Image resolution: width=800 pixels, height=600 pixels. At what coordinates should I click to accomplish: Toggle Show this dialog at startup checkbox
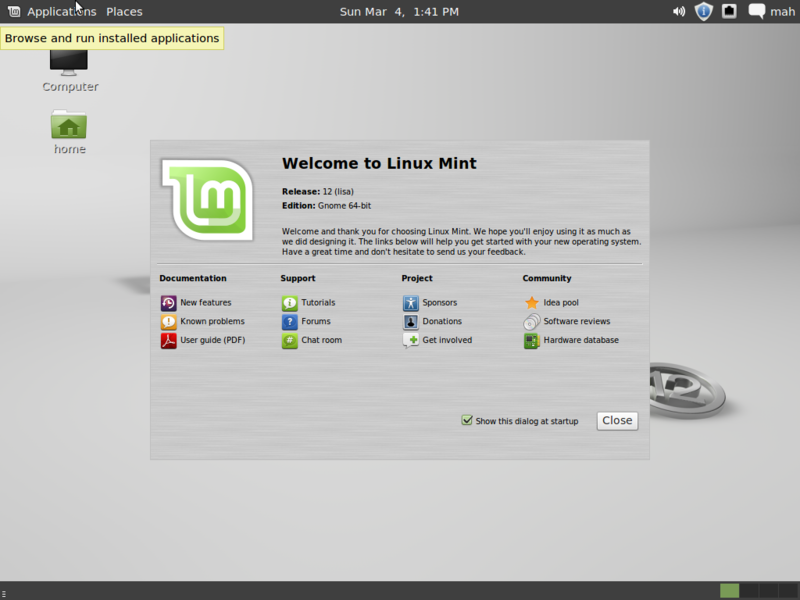tap(467, 420)
